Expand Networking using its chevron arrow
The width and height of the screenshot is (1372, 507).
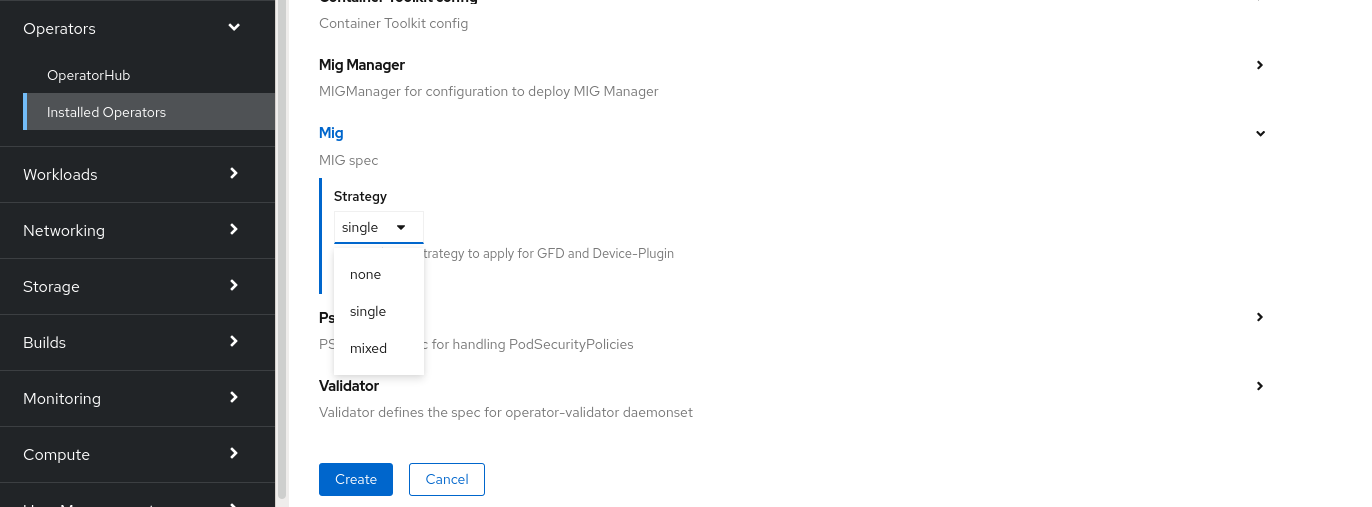(x=234, y=229)
